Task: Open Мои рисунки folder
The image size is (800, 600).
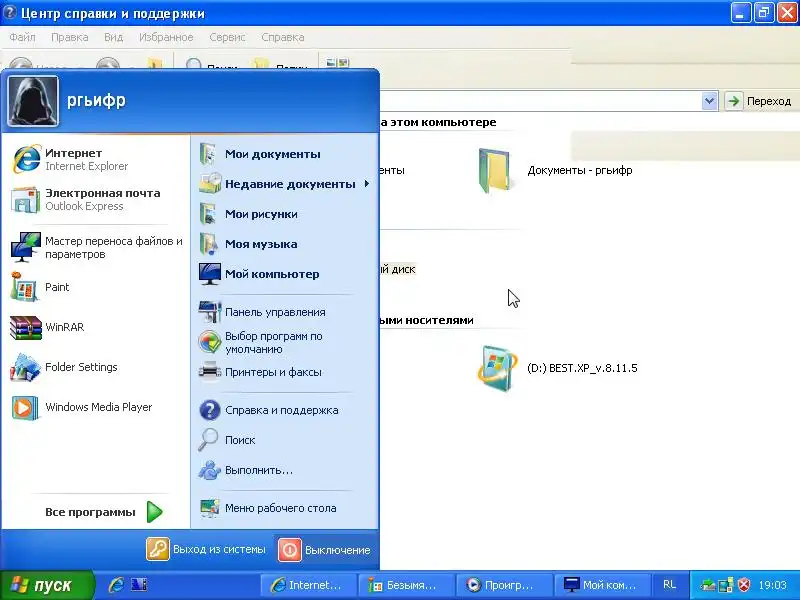Action: 285,214
